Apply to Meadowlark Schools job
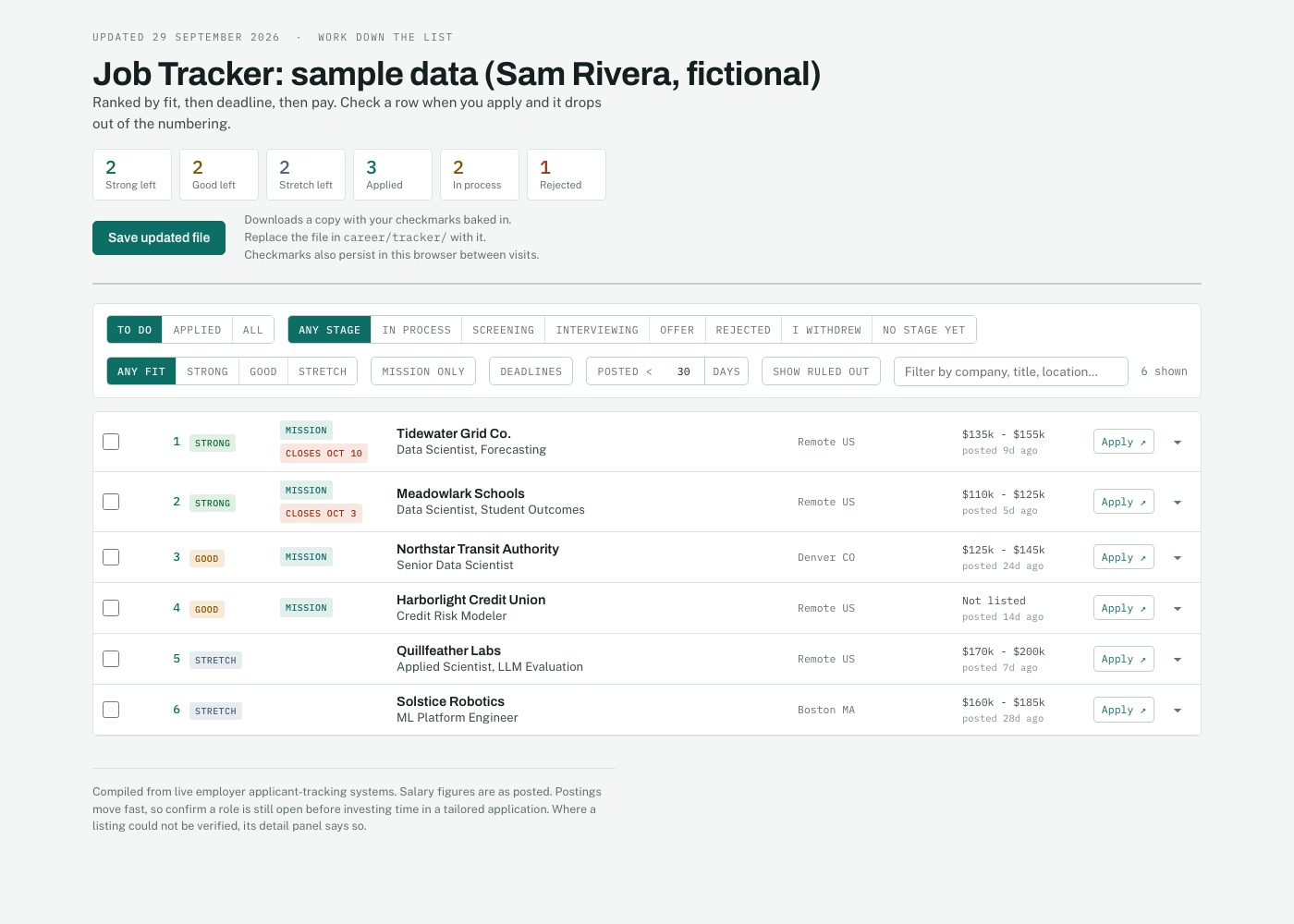This screenshot has width=1294, height=924. pyautogui.click(x=1123, y=502)
